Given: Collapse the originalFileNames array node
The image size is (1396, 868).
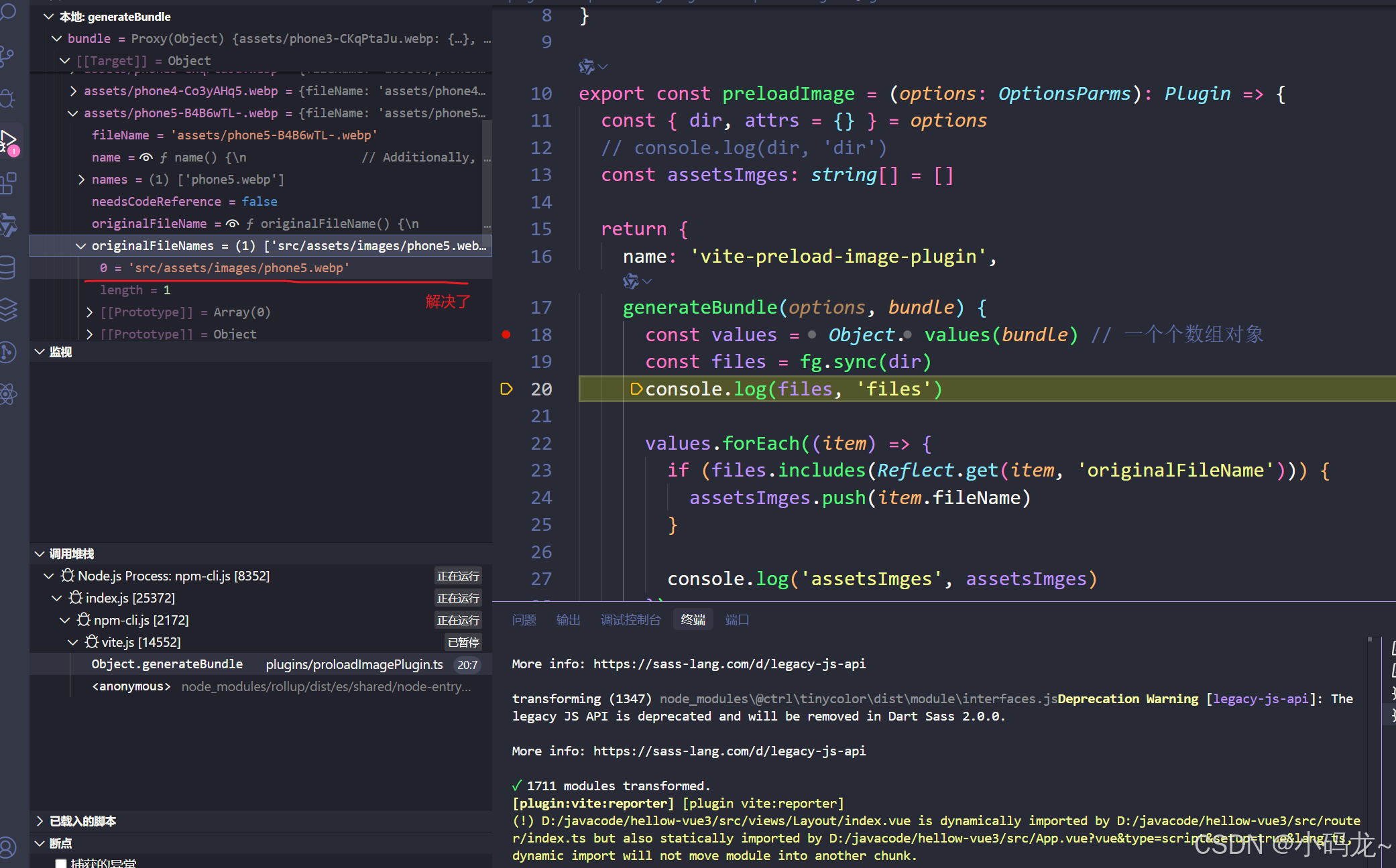Looking at the screenshot, I should point(80,246).
